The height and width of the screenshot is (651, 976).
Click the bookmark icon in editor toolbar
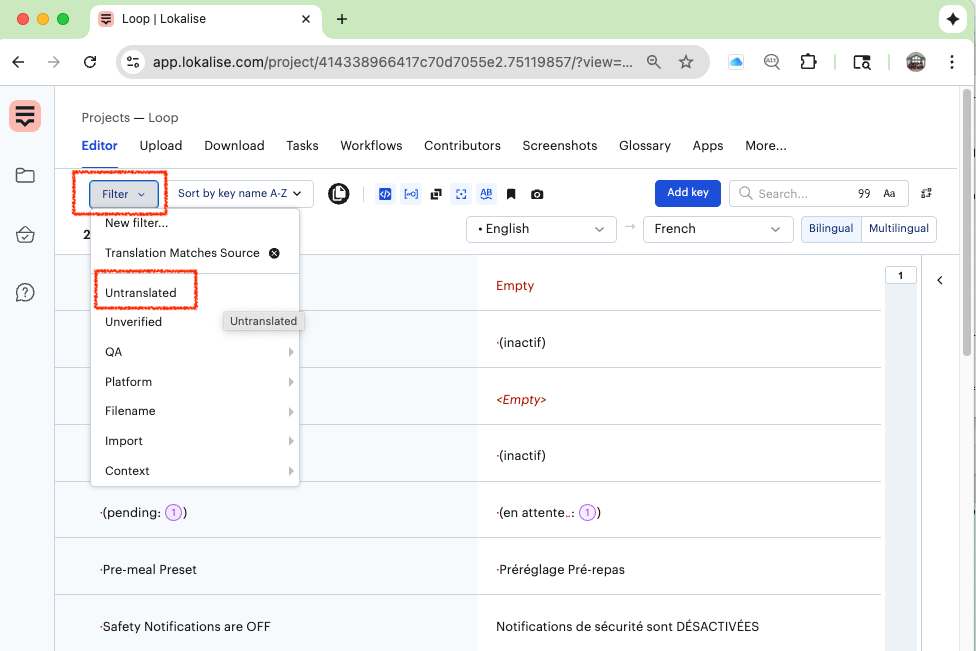point(511,194)
